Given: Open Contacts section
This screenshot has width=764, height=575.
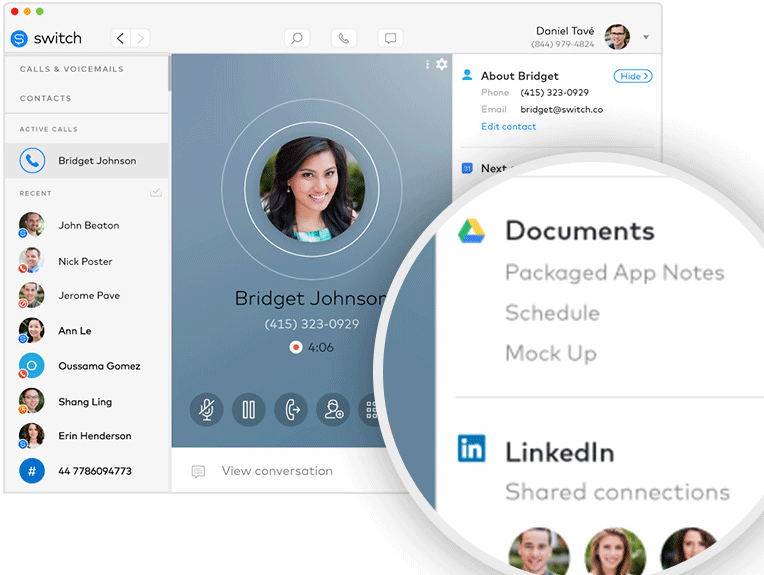Looking at the screenshot, I should click(46, 98).
